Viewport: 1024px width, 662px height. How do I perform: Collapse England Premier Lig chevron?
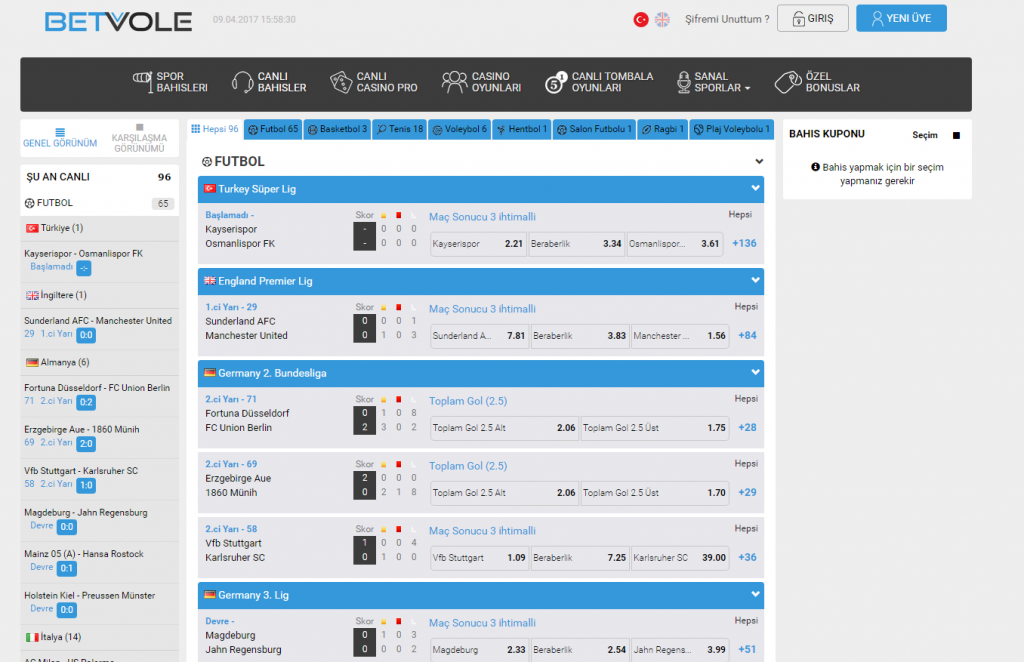756,281
